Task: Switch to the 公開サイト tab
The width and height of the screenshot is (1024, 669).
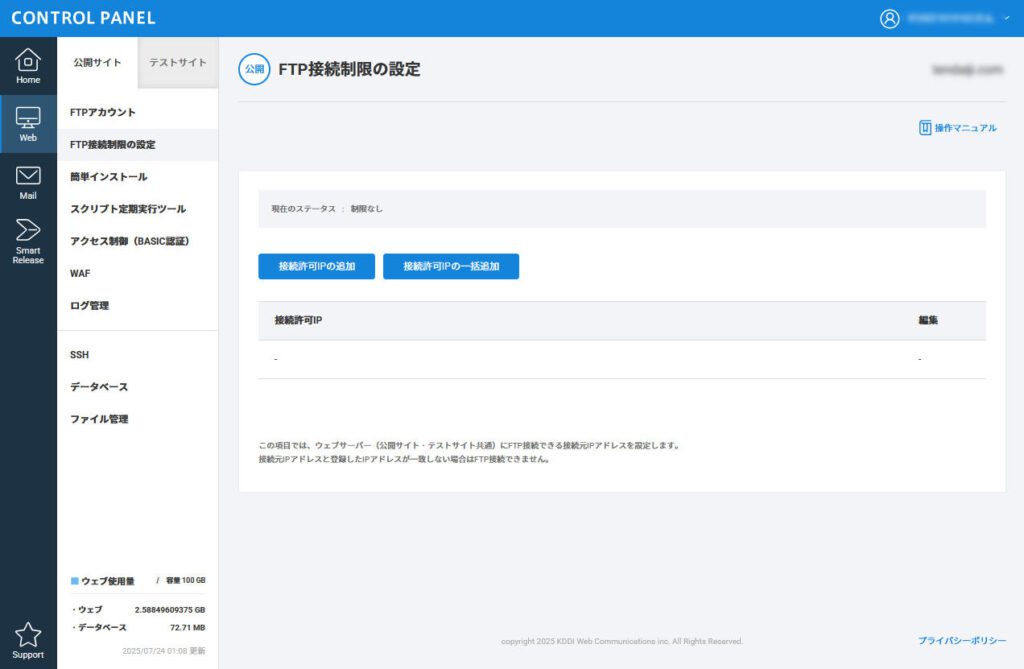Action: point(97,63)
